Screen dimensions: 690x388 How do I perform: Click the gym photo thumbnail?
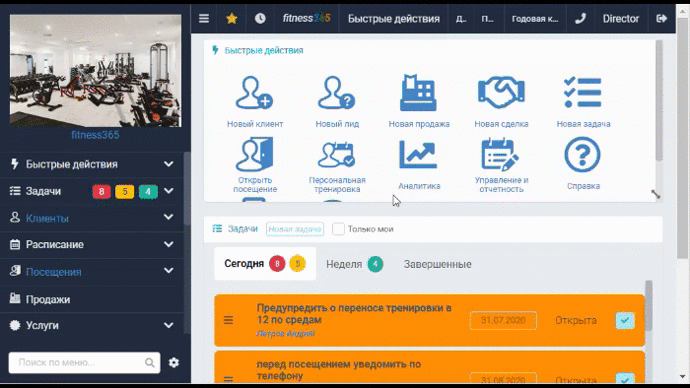pos(95,70)
